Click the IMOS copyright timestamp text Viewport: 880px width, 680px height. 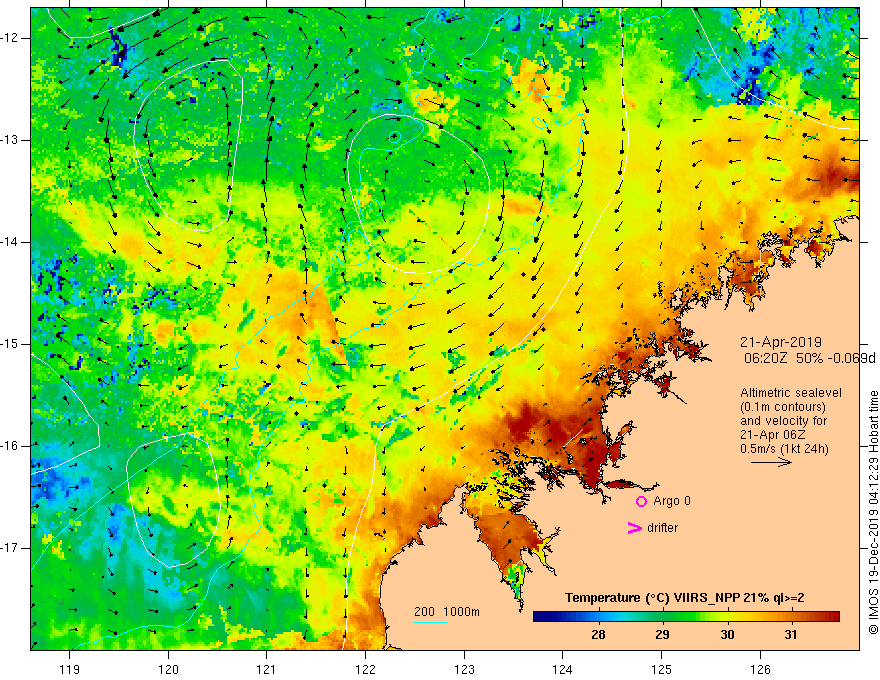click(x=873, y=513)
